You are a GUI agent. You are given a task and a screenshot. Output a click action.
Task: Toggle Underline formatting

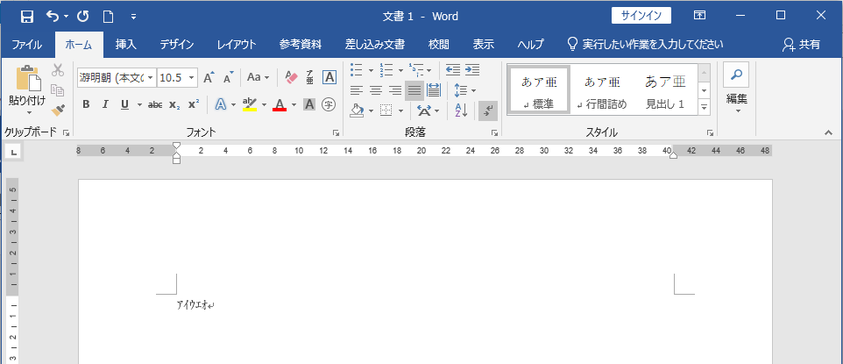(125, 104)
